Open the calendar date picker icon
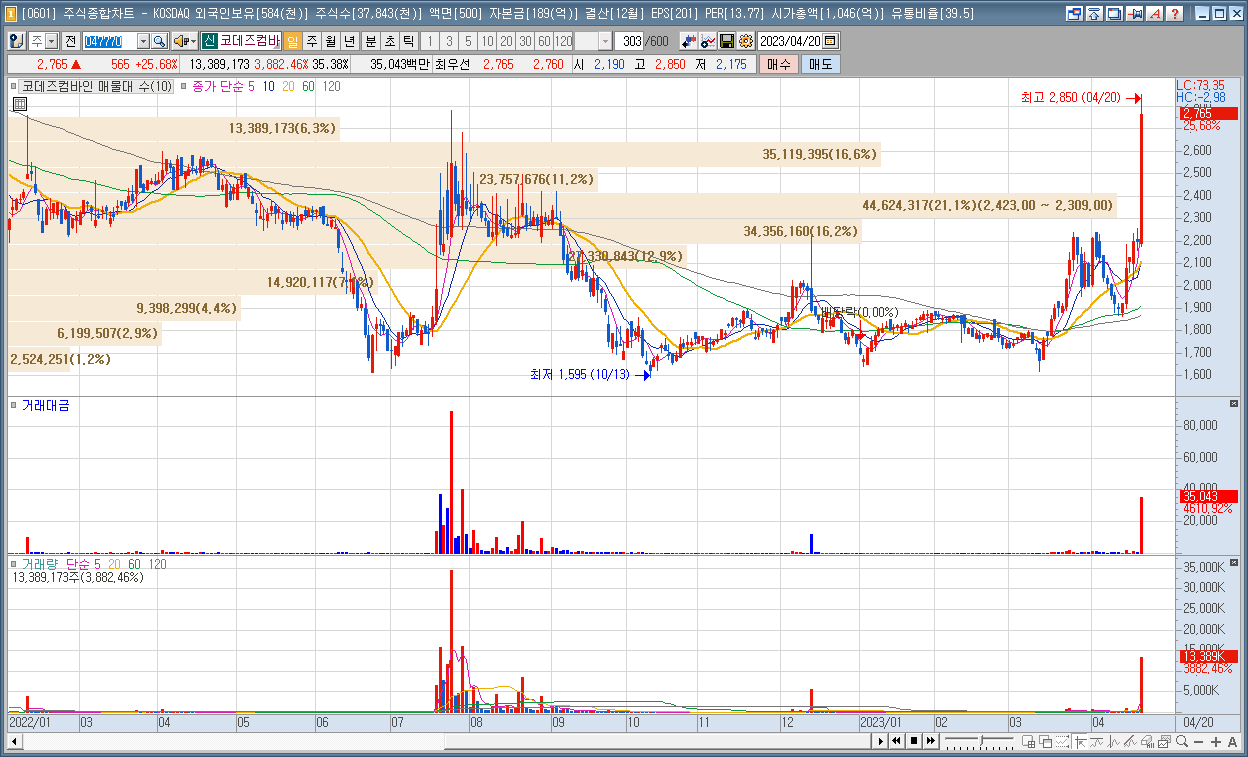1248x757 pixels. click(830, 41)
